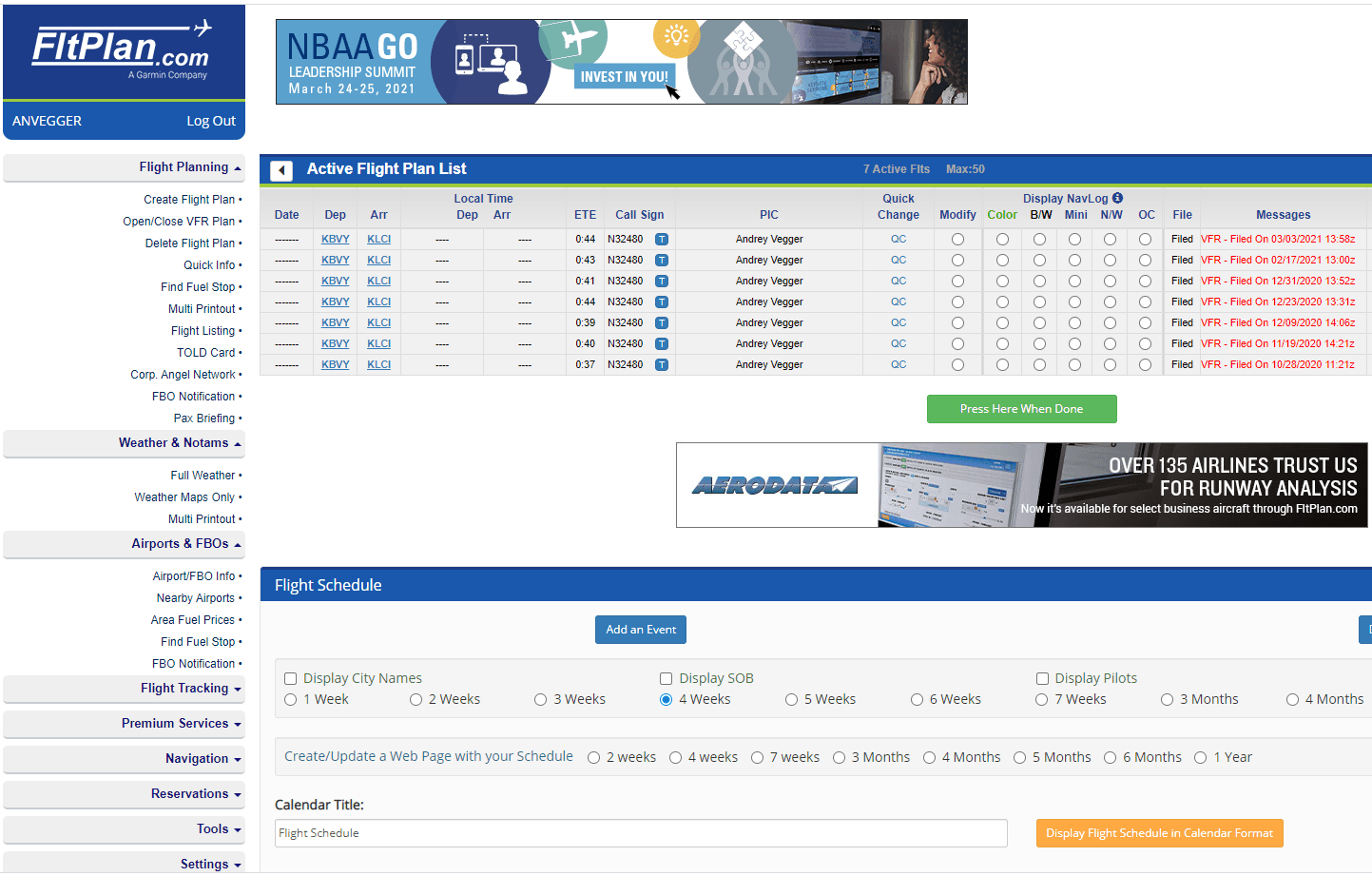Click in the Calendar Title input field
The width and height of the screenshot is (1372, 876).
pyautogui.click(x=642, y=833)
